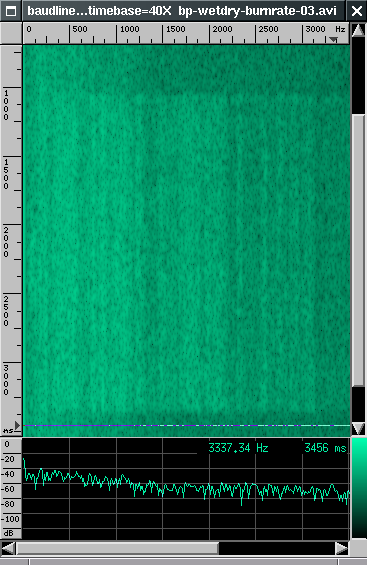
Task: Click the black vertical scrollbar track below thumb
Action: click(x=358, y=404)
